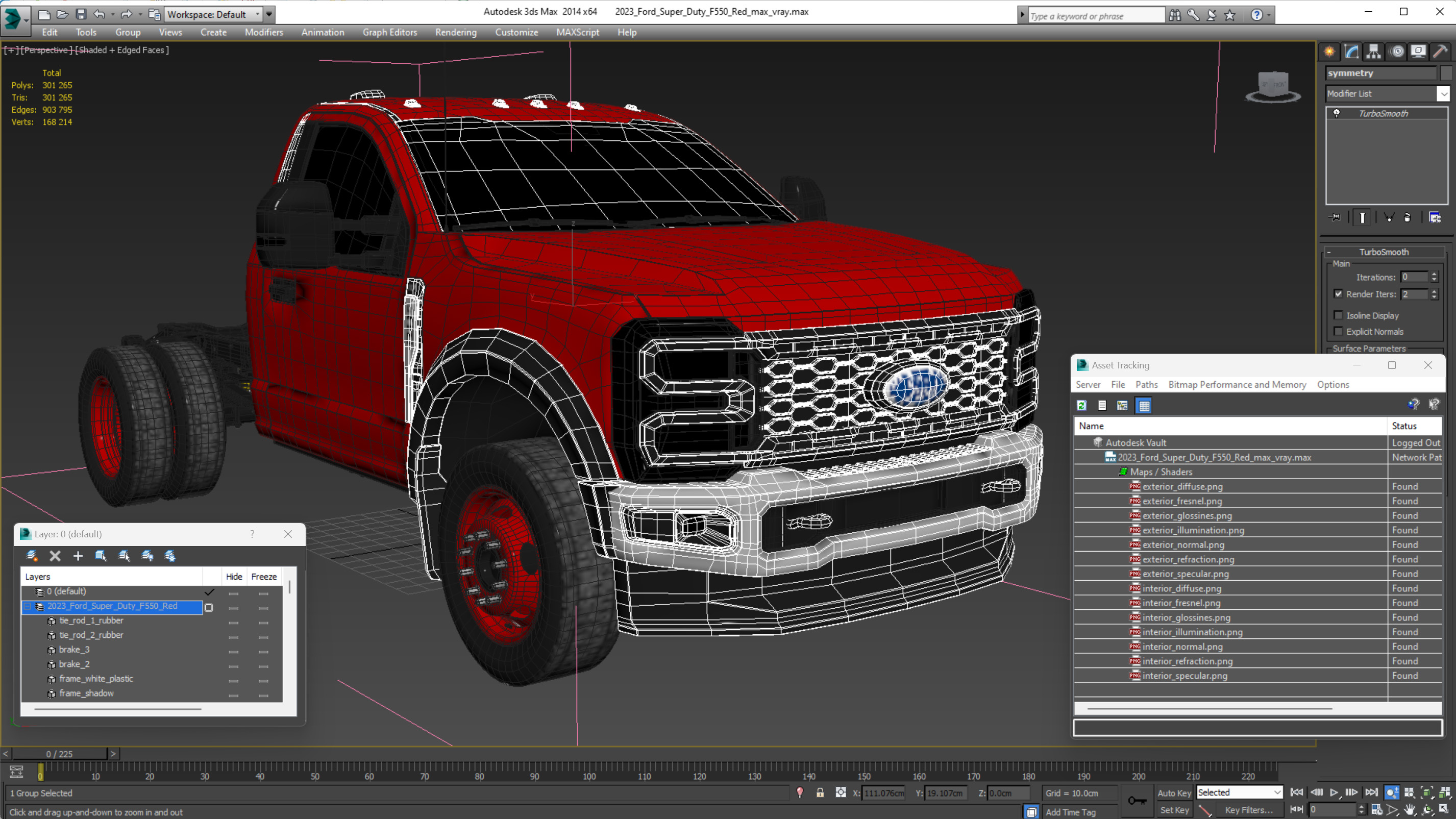Click Remove modifier trash icon under stack
This screenshot has width=1456, height=819.
tap(1408, 217)
